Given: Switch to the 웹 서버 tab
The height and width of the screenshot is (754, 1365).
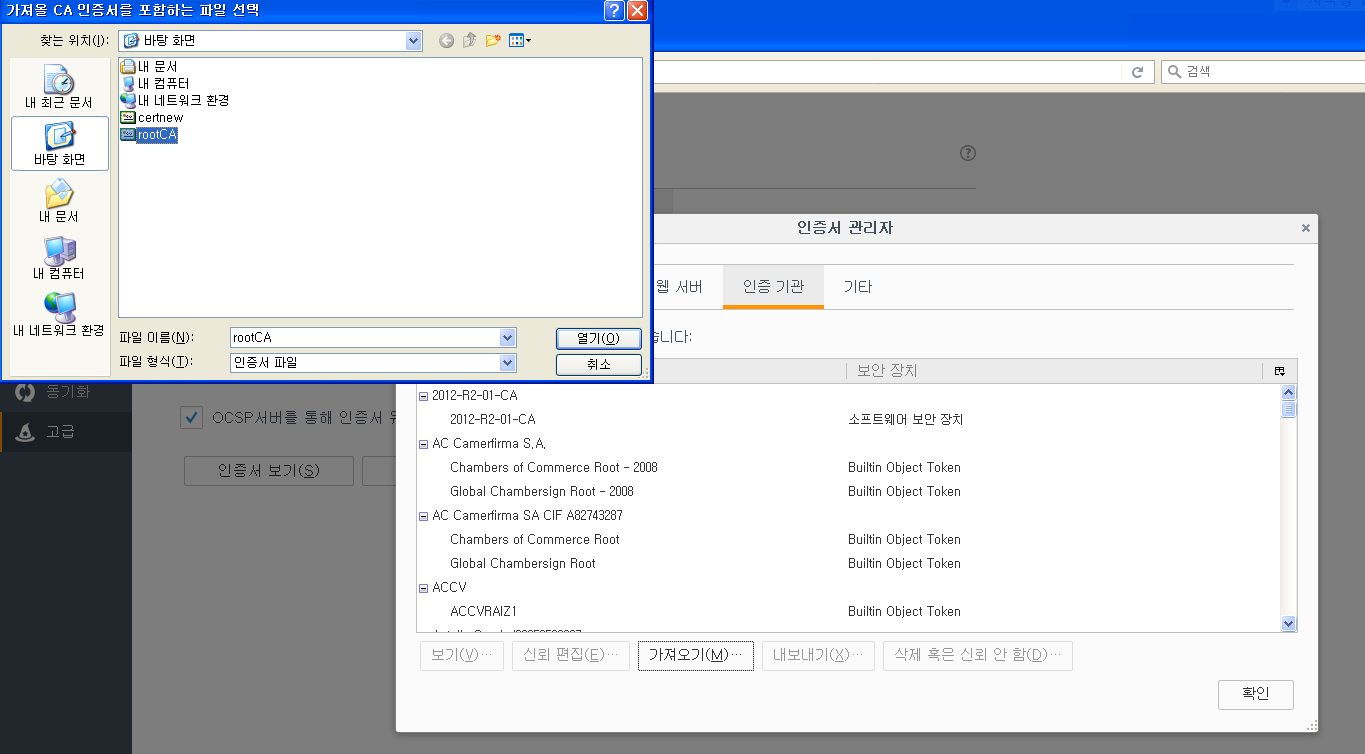Looking at the screenshot, I should (678, 287).
